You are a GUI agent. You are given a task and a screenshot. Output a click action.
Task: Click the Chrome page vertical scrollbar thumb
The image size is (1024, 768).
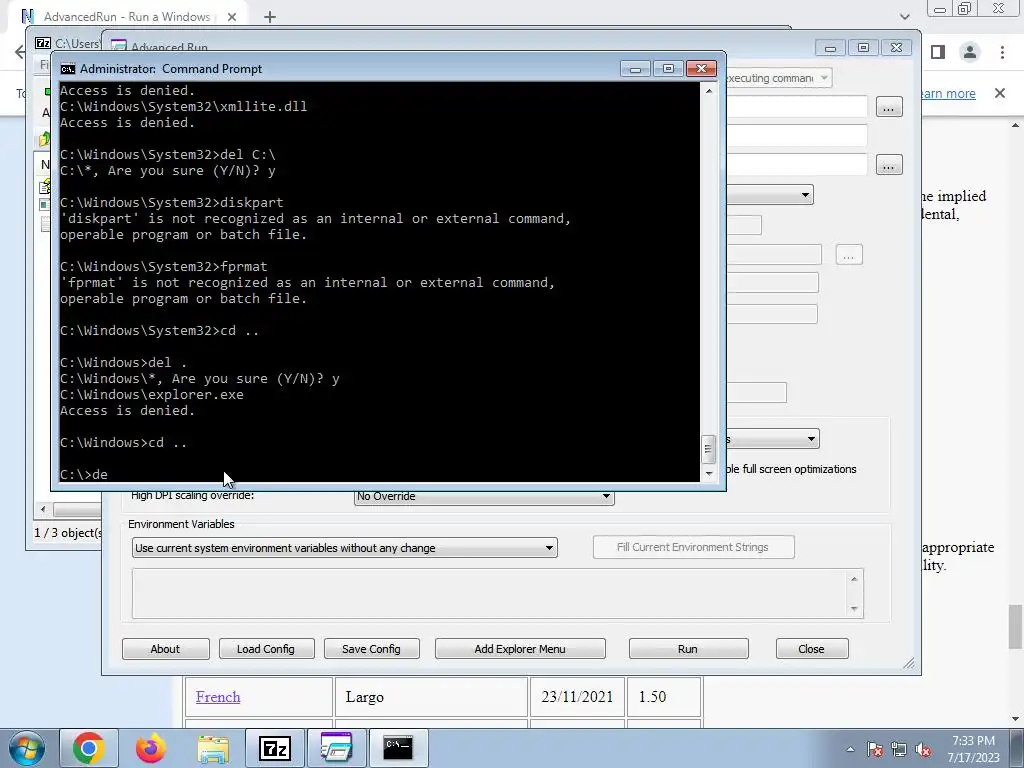1015,628
